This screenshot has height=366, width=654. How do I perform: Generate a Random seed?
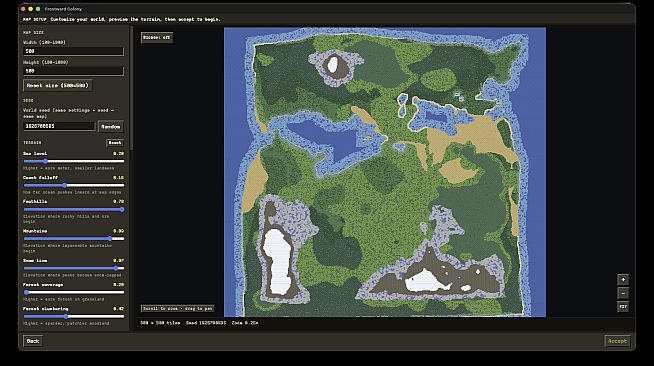tap(111, 126)
